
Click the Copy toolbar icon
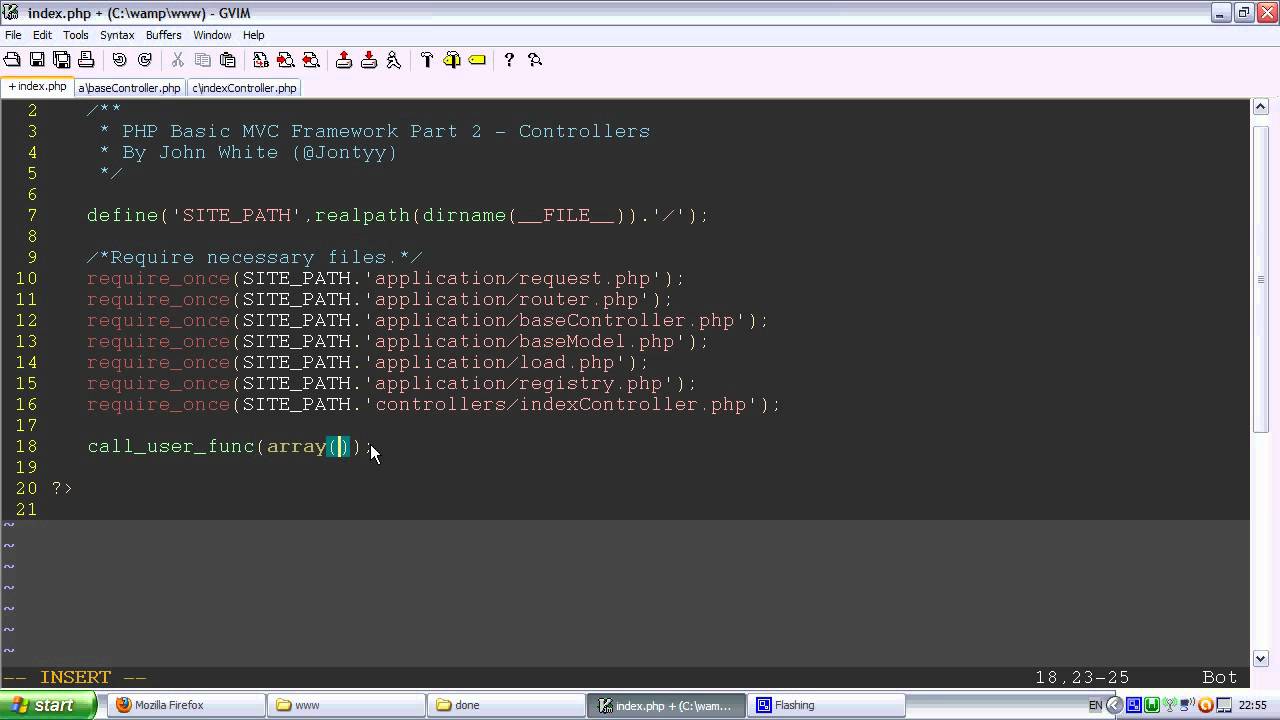tap(203, 60)
